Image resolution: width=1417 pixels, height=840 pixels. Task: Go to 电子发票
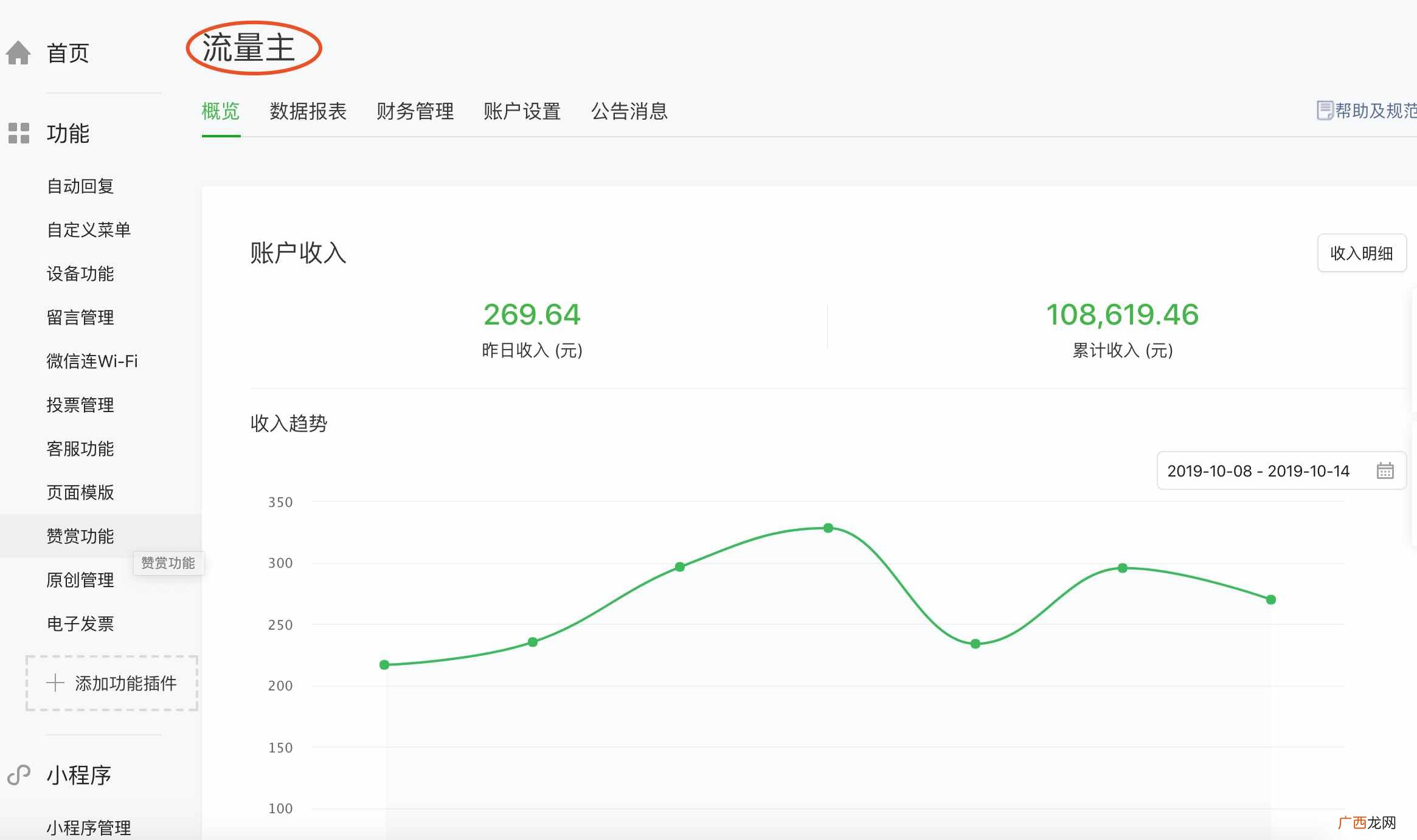pos(80,624)
